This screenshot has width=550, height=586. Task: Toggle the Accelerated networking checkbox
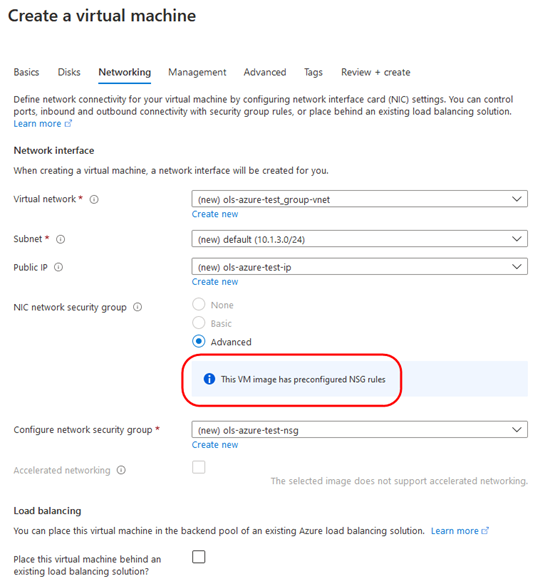pyautogui.click(x=198, y=467)
